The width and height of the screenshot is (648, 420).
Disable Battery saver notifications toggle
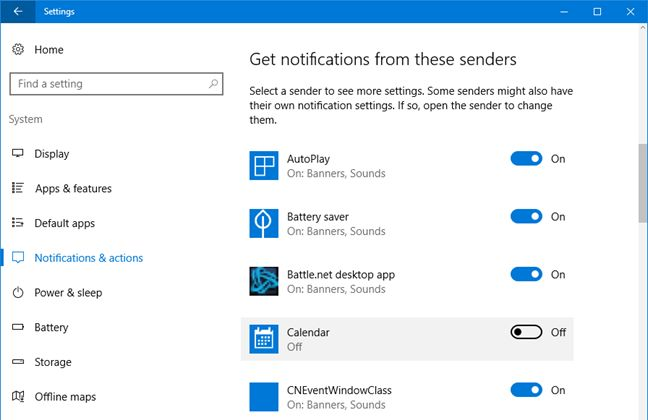(x=526, y=217)
